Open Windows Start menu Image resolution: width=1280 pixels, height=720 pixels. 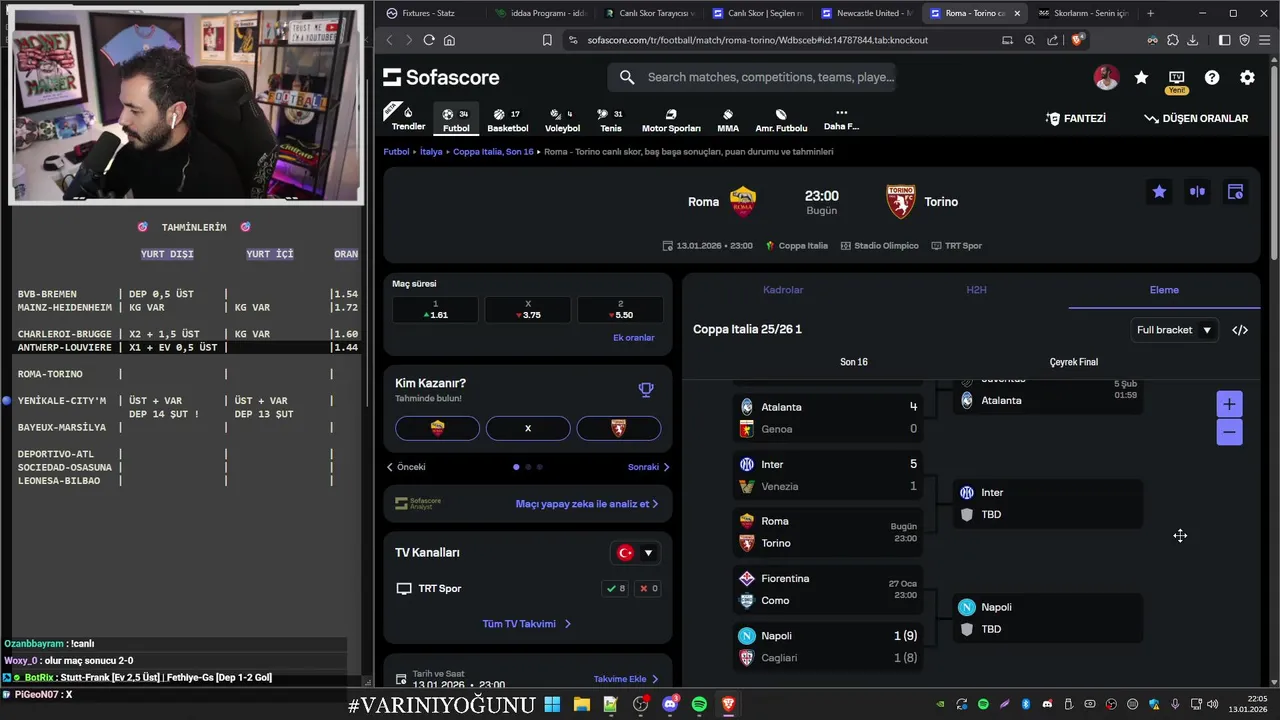552,704
